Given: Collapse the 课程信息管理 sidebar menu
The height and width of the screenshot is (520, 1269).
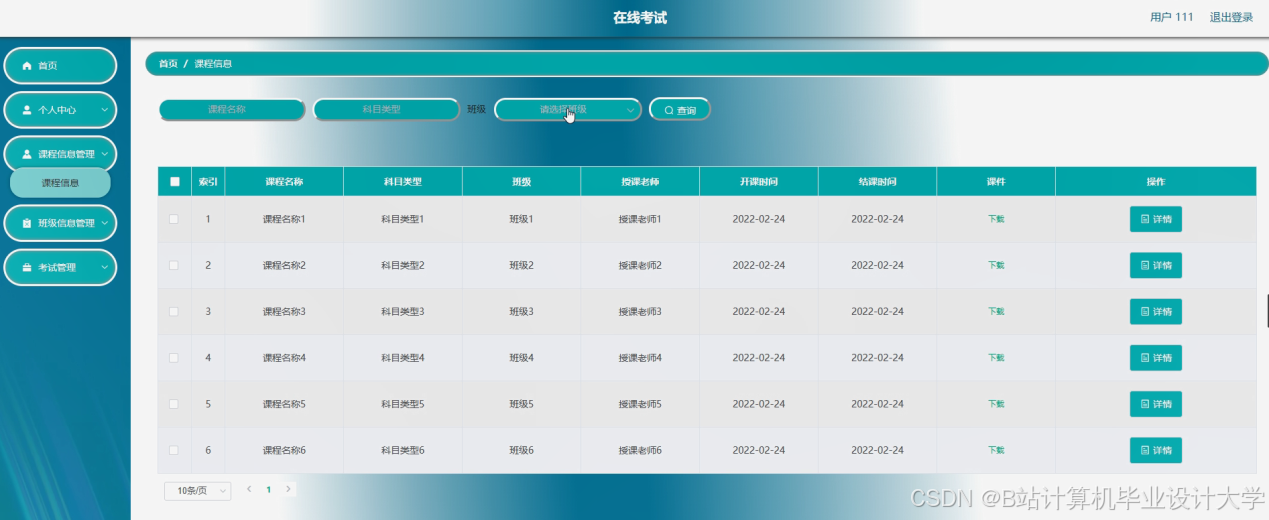Looking at the screenshot, I should [60, 154].
